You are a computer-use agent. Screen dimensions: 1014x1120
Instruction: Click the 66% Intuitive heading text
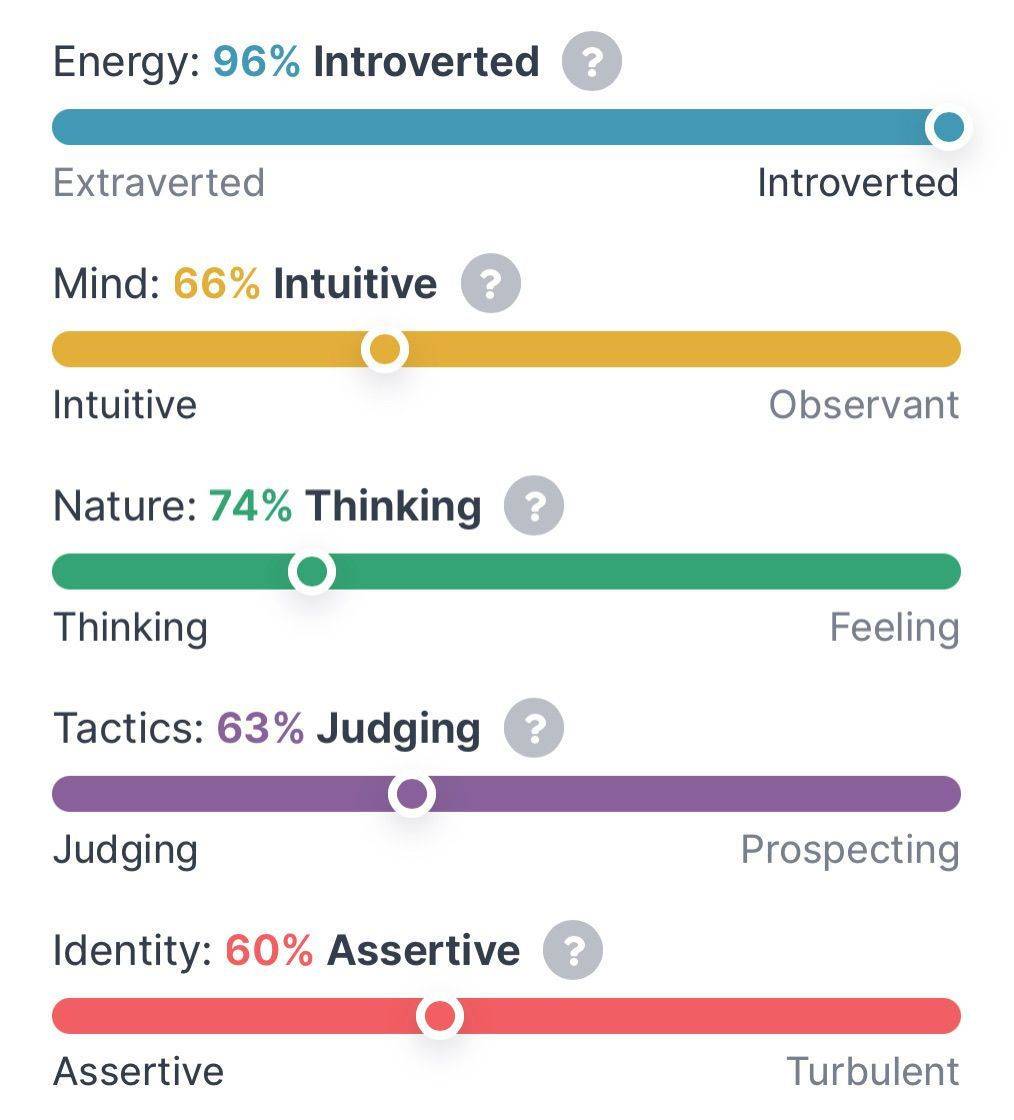click(305, 284)
